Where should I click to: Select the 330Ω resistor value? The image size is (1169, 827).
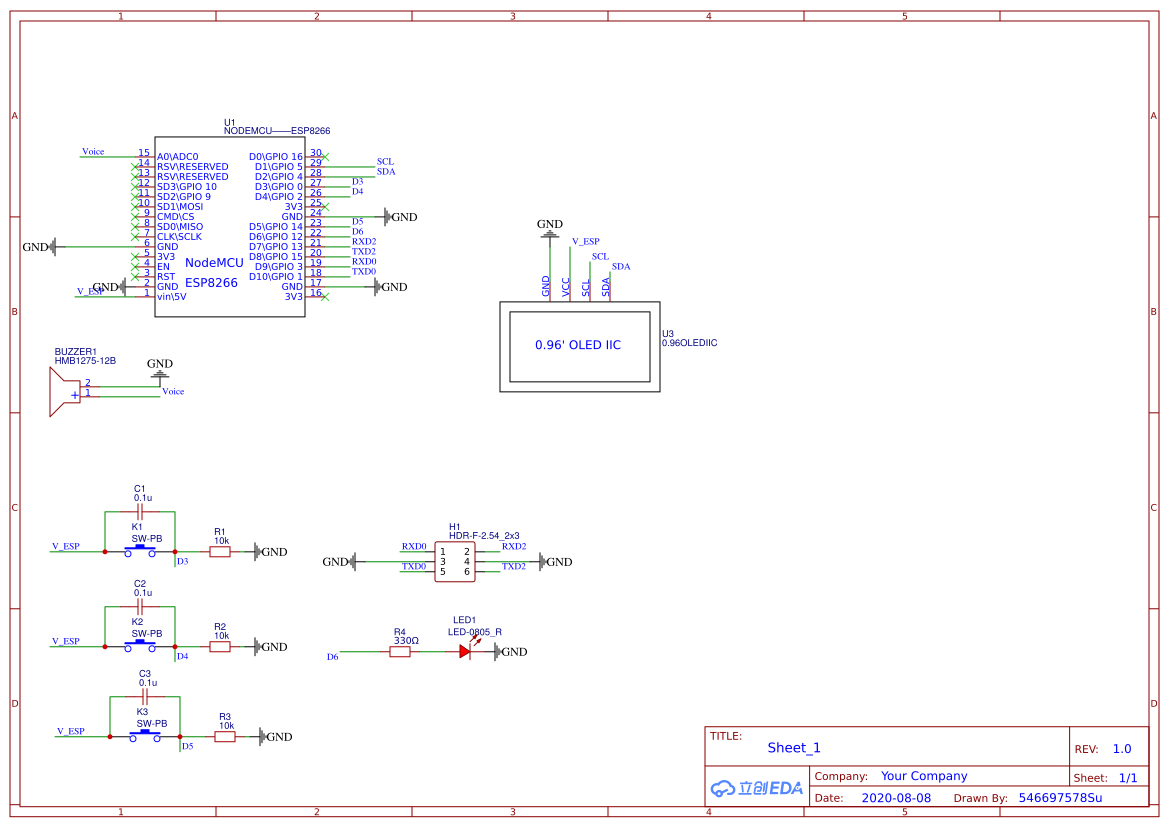pos(406,641)
